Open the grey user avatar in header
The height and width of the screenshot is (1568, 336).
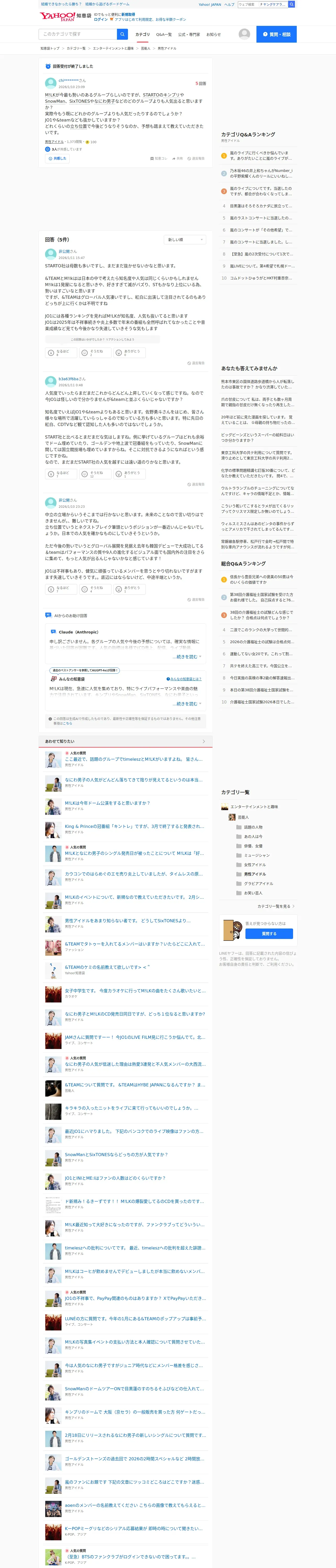pyautogui.click(x=244, y=34)
